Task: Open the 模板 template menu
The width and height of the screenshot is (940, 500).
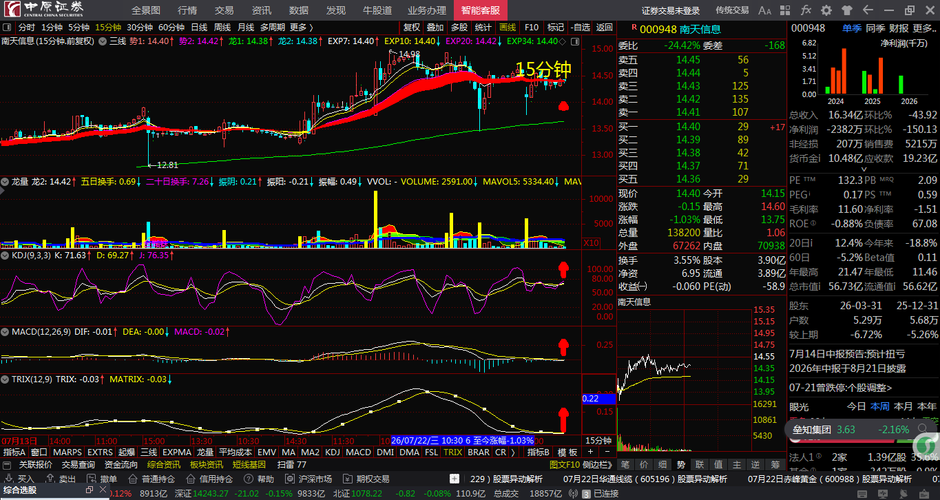Action: 567,452
